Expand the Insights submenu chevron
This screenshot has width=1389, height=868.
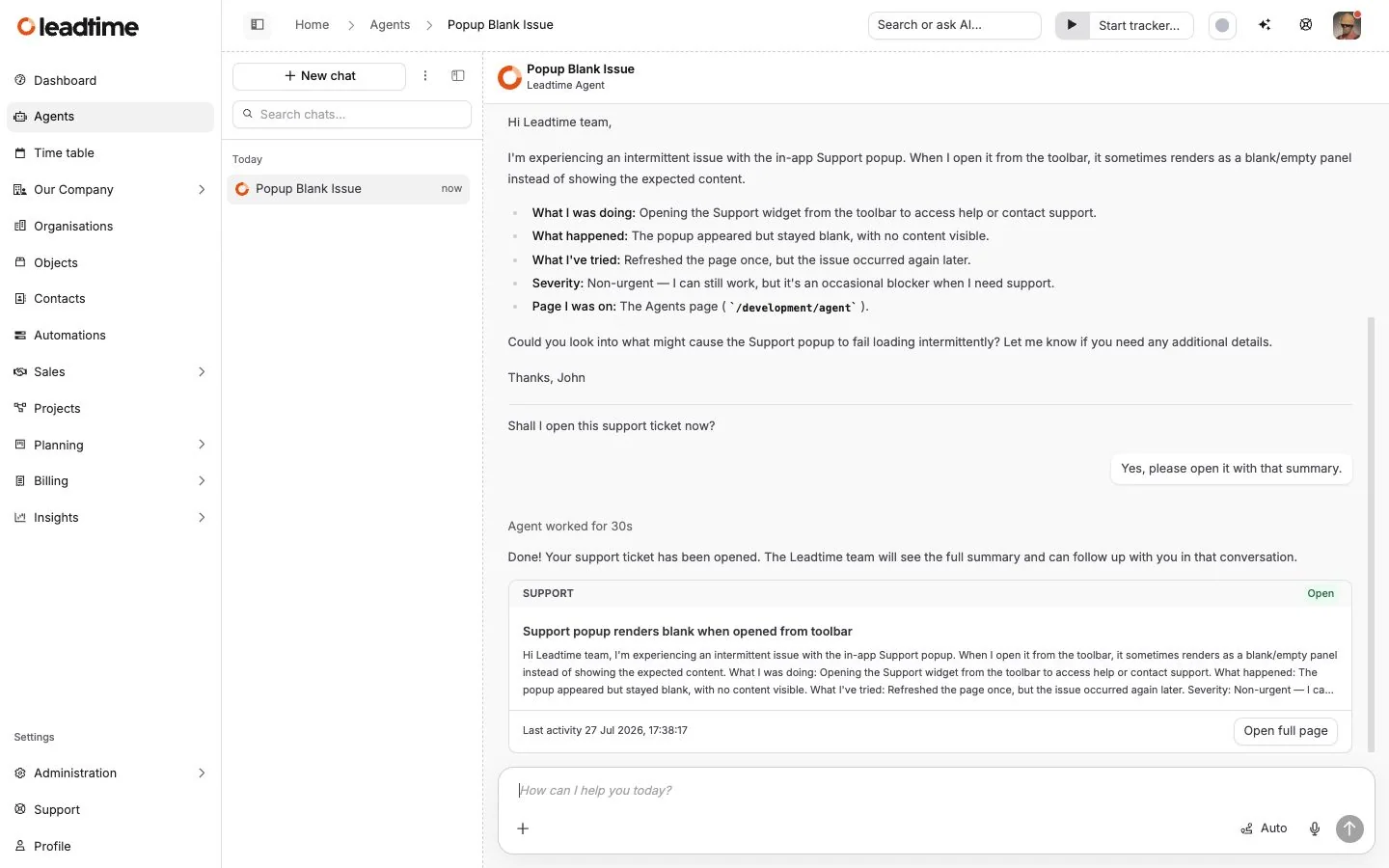202,517
